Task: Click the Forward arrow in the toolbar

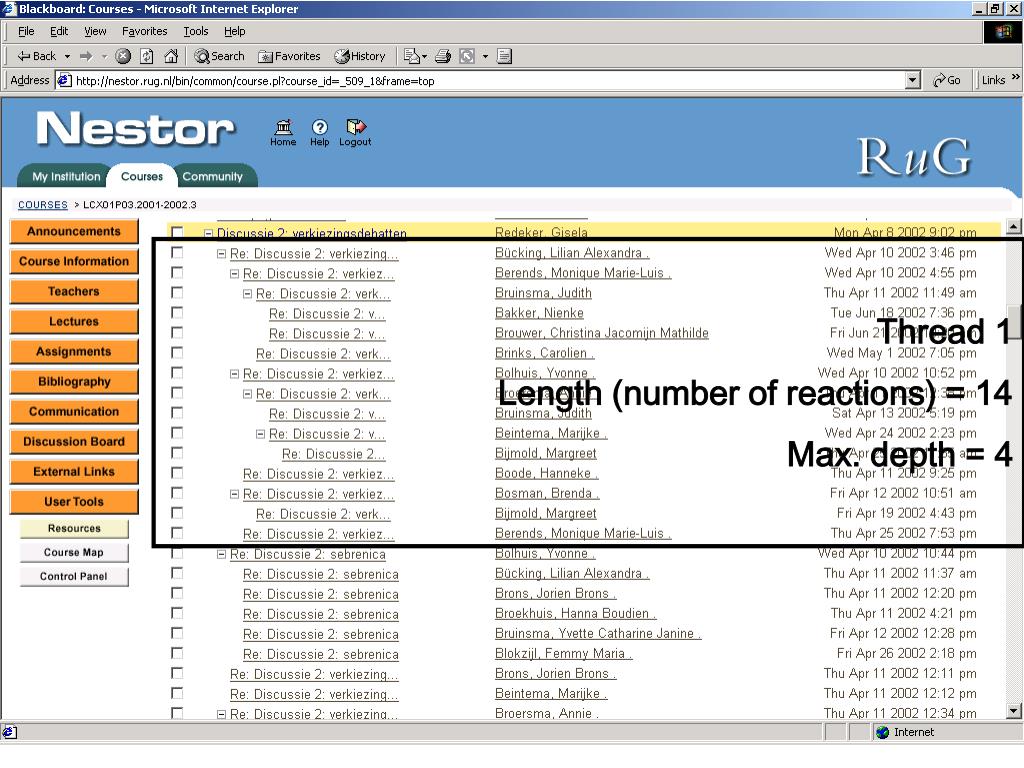Action: coord(86,56)
